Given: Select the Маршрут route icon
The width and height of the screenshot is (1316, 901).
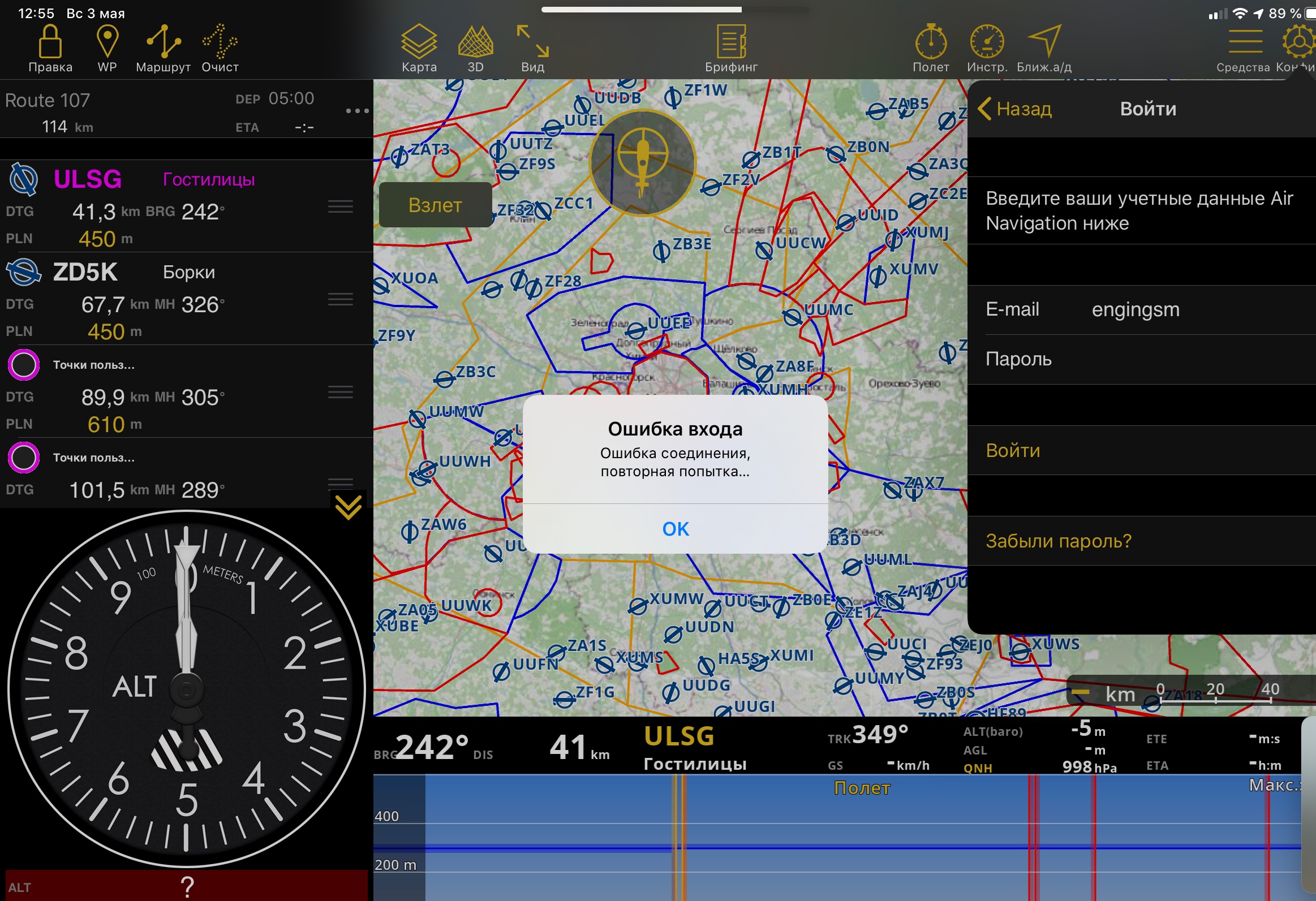Looking at the screenshot, I should [163, 41].
